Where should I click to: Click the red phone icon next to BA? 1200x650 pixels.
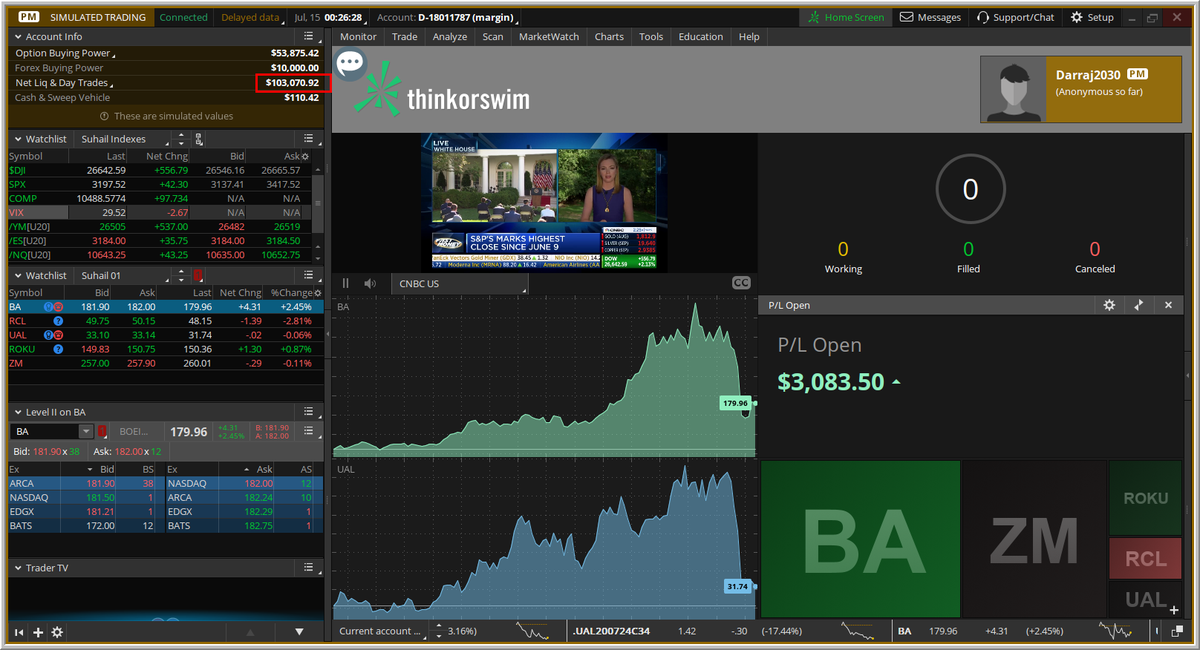pos(59,307)
